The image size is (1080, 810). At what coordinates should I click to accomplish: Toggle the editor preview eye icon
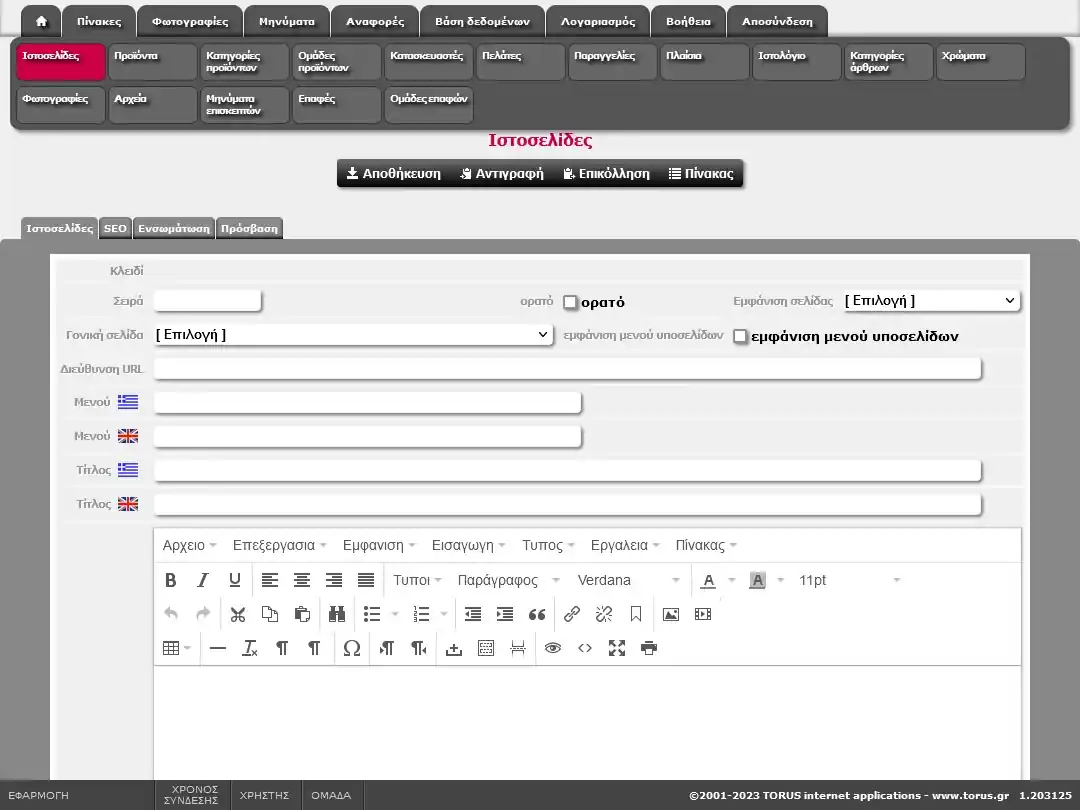553,648
